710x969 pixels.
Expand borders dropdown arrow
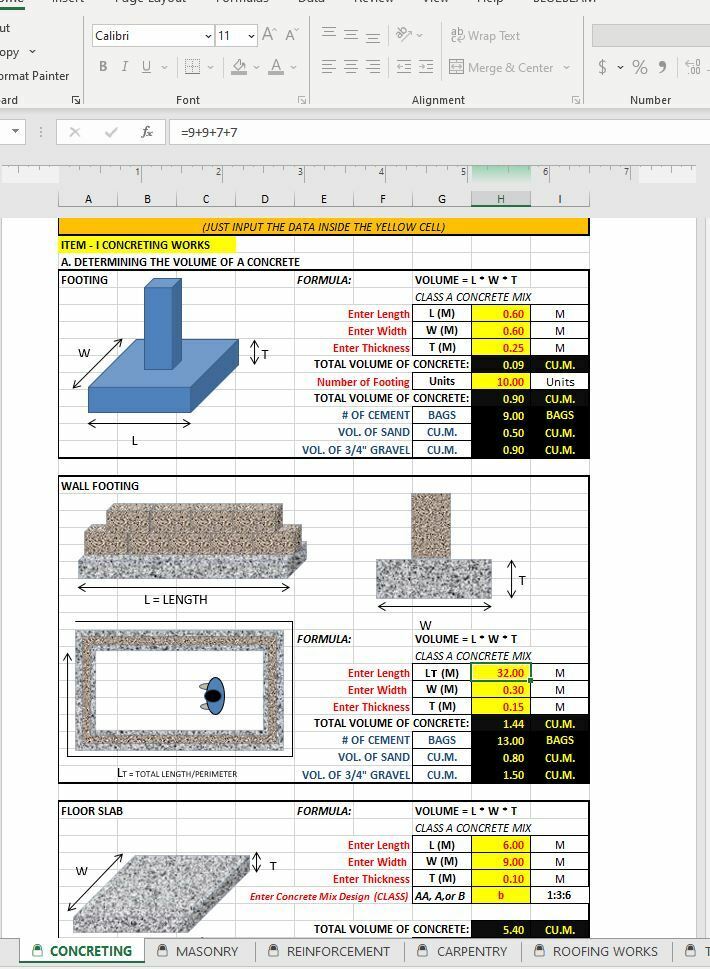point(211,67)
